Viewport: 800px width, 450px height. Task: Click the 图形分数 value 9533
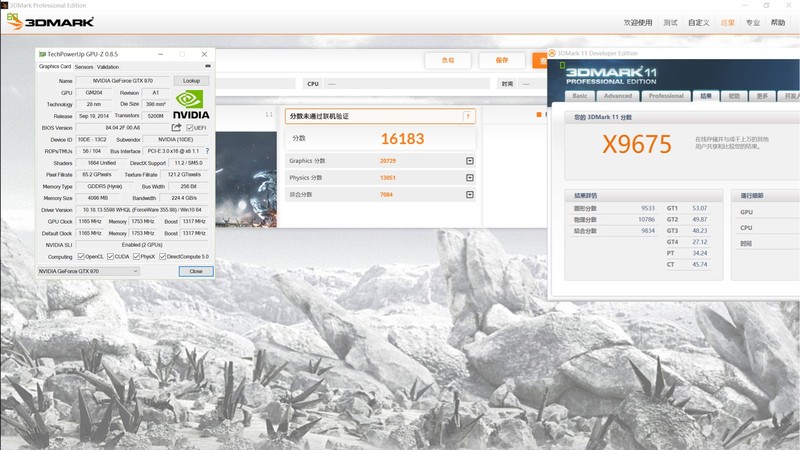click(648, 208)
